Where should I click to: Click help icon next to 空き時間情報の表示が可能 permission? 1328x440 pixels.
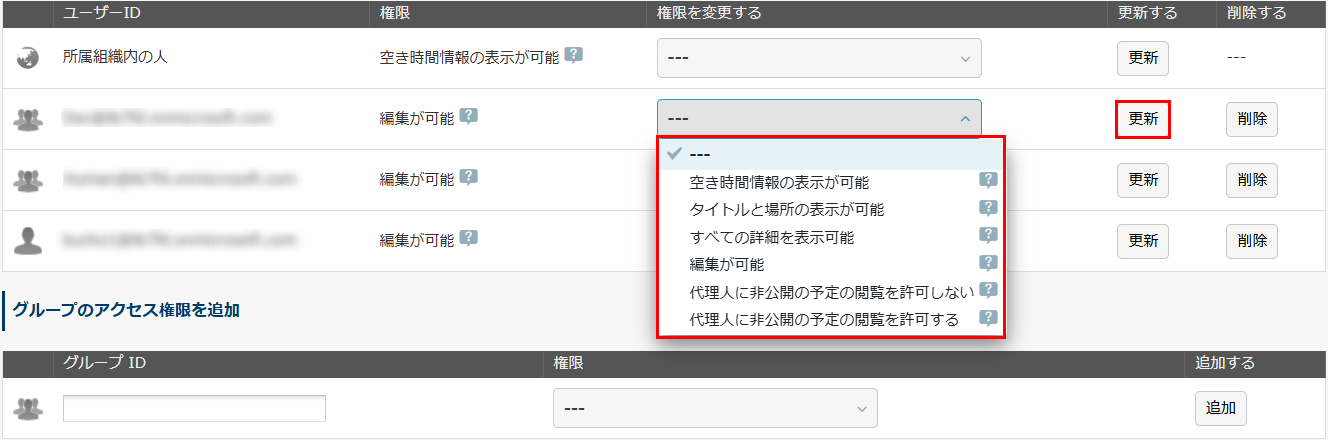point(573,55)
